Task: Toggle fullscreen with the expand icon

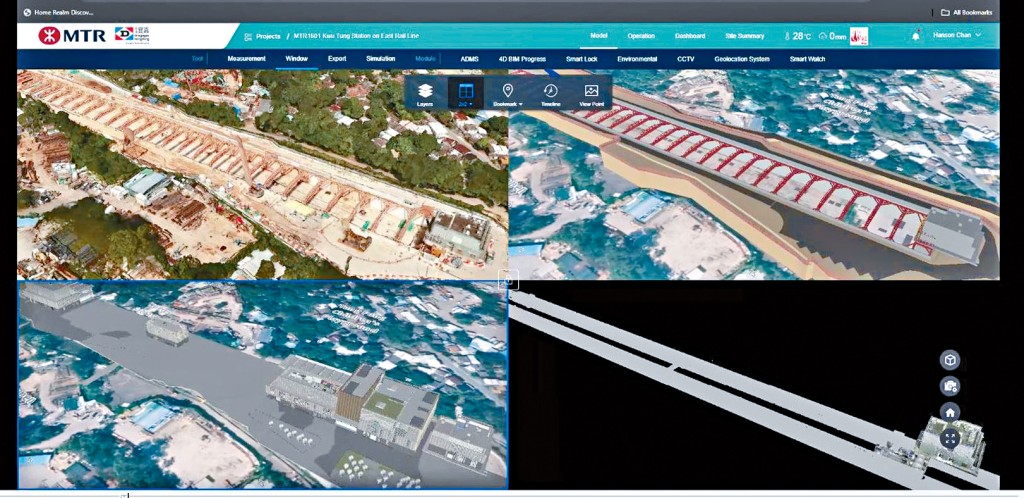Action: click(950, 439)
